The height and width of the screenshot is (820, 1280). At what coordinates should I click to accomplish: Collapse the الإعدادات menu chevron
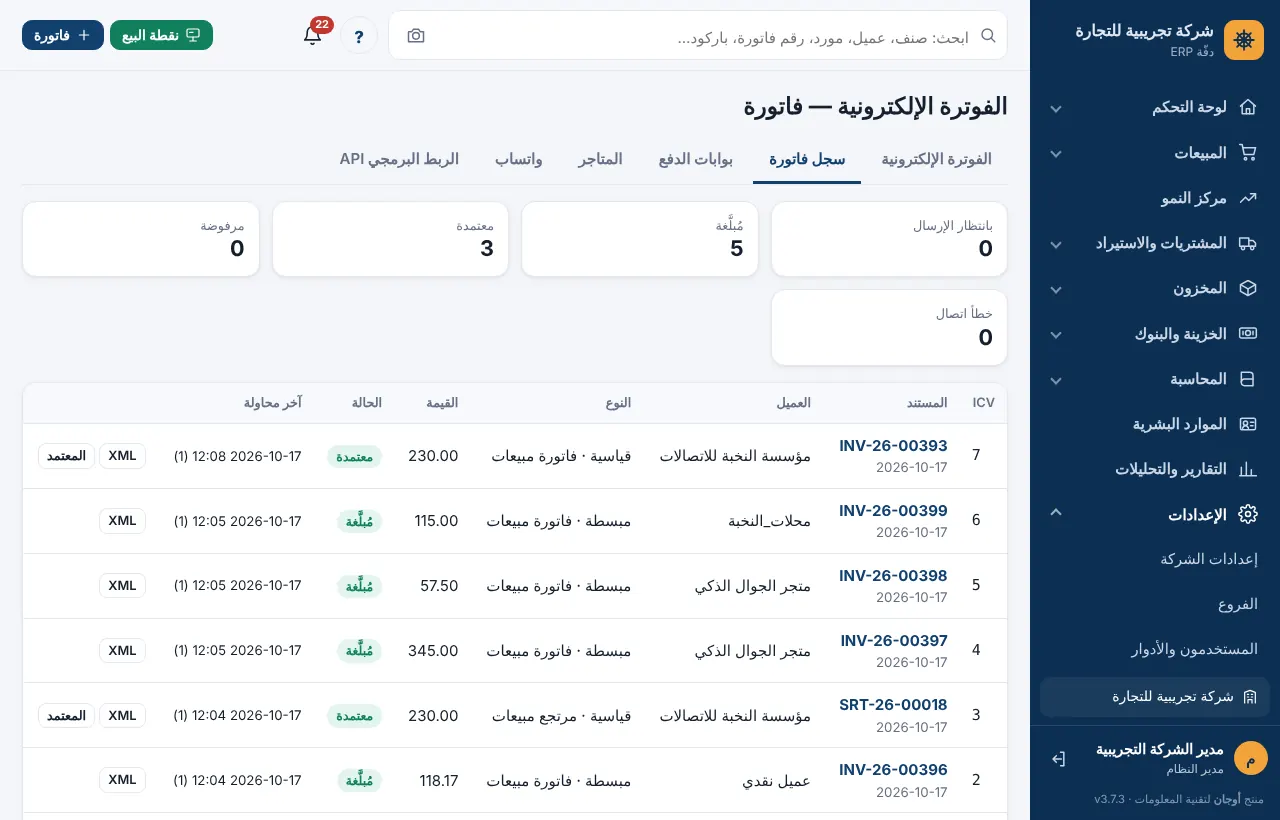tap(1056, 513)
